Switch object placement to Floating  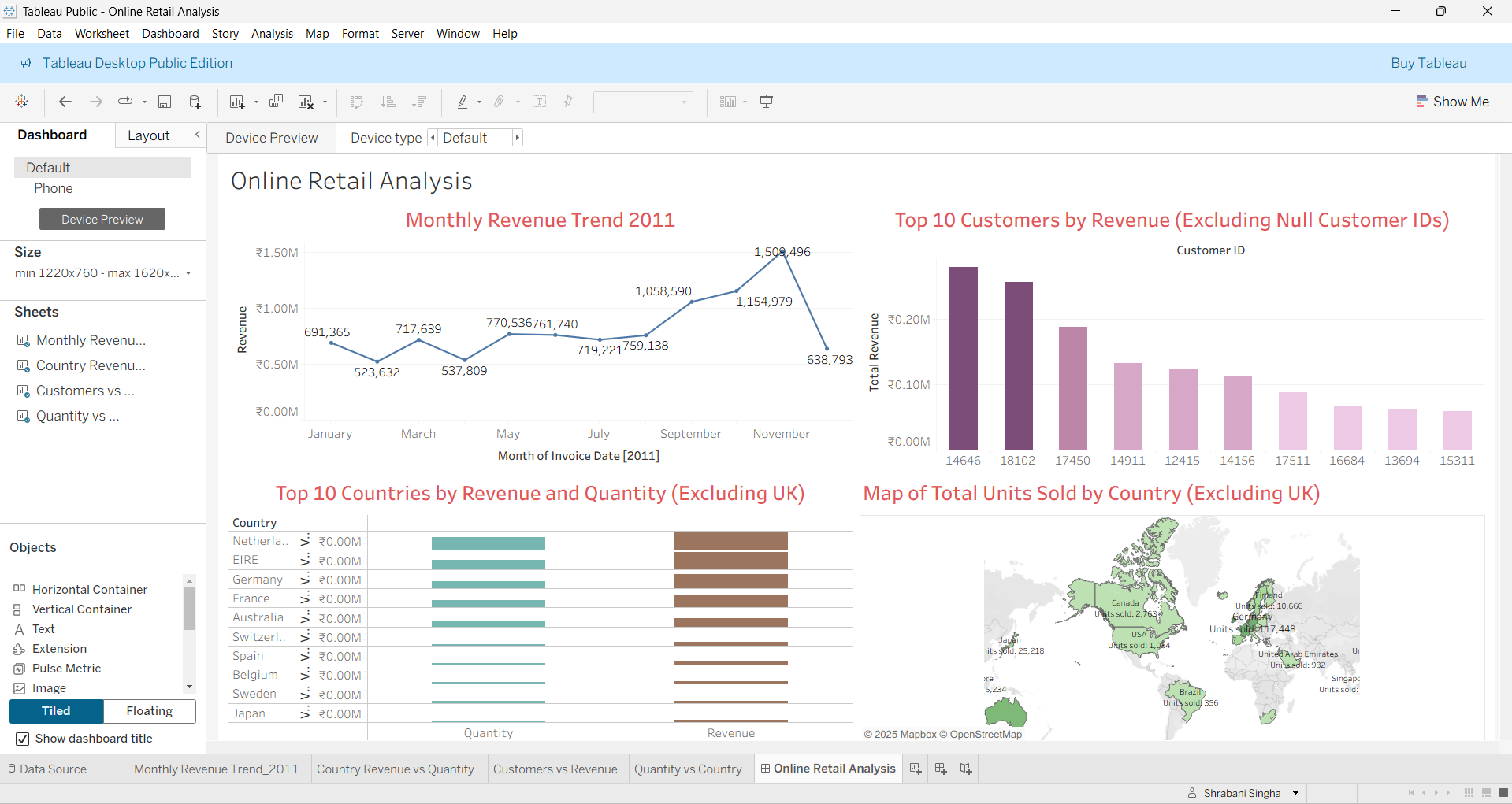[149, 711]
